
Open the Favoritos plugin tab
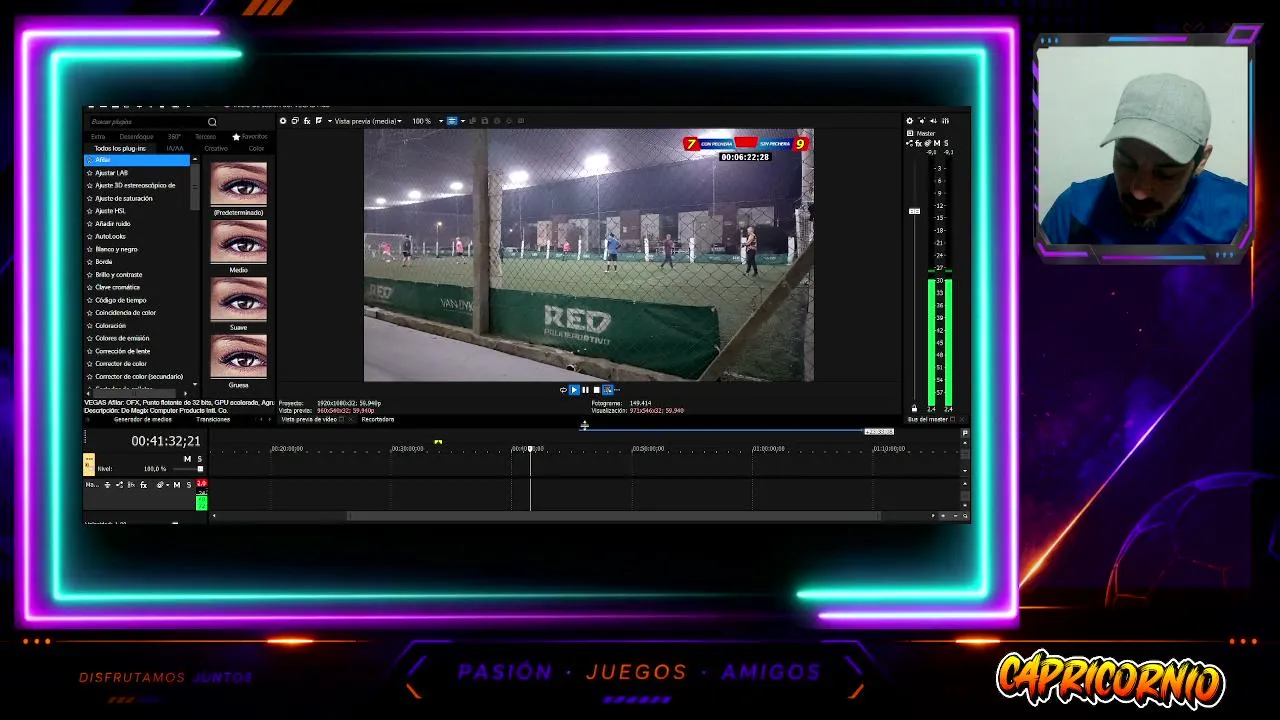coord(250,137)
